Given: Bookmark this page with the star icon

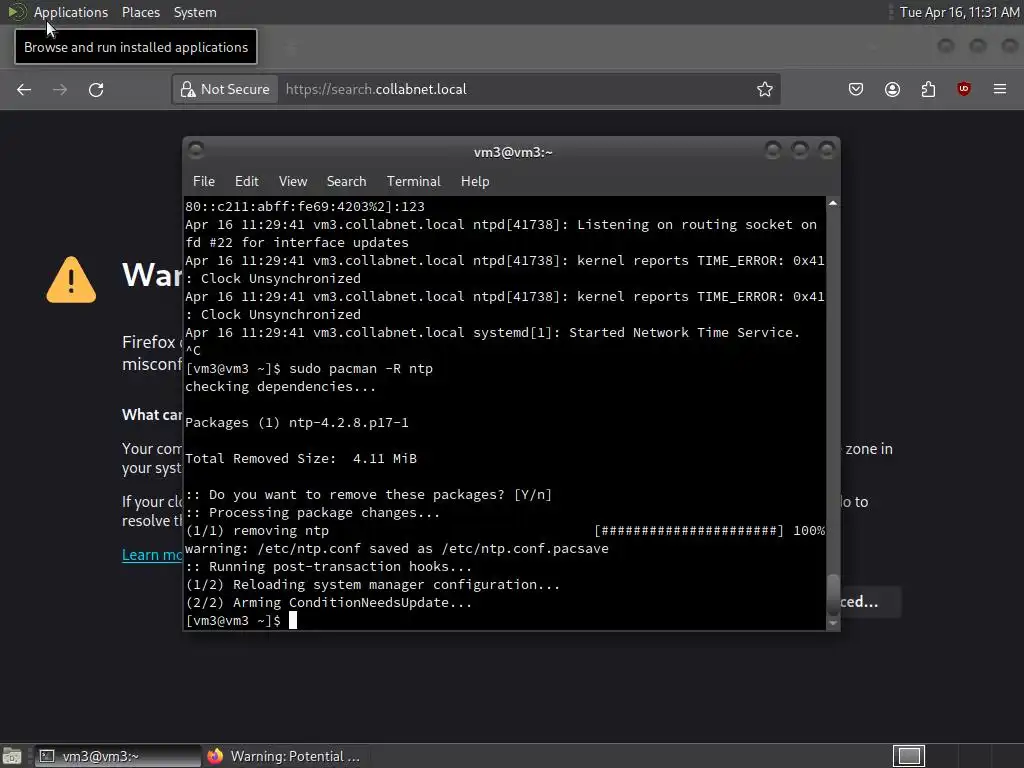Looking at the screenshot, I should (x=765, y=89).
